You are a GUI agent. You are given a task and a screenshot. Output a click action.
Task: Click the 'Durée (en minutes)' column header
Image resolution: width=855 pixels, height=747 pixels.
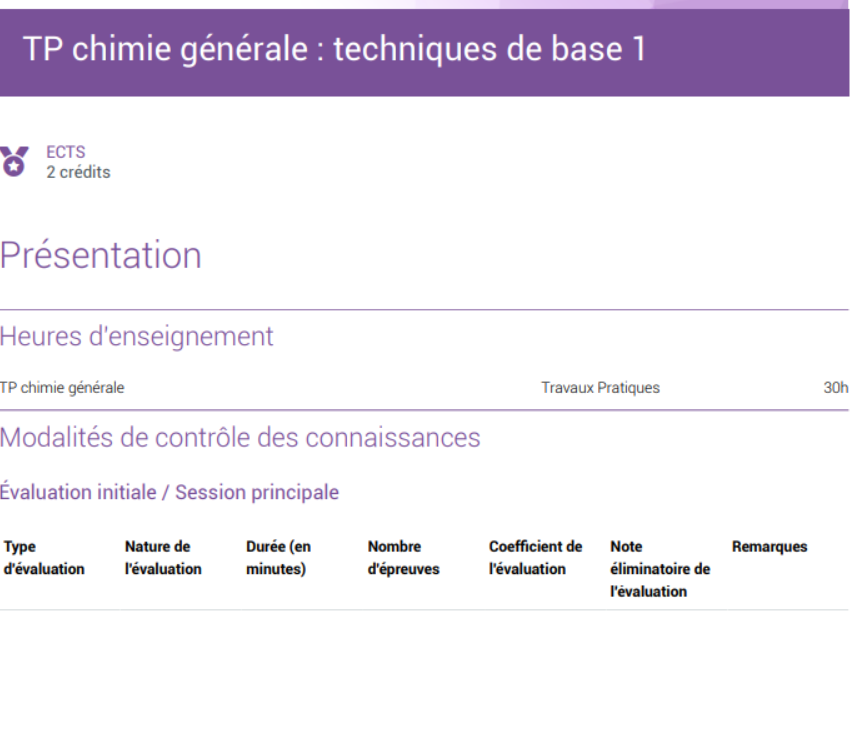pos(278,558)
